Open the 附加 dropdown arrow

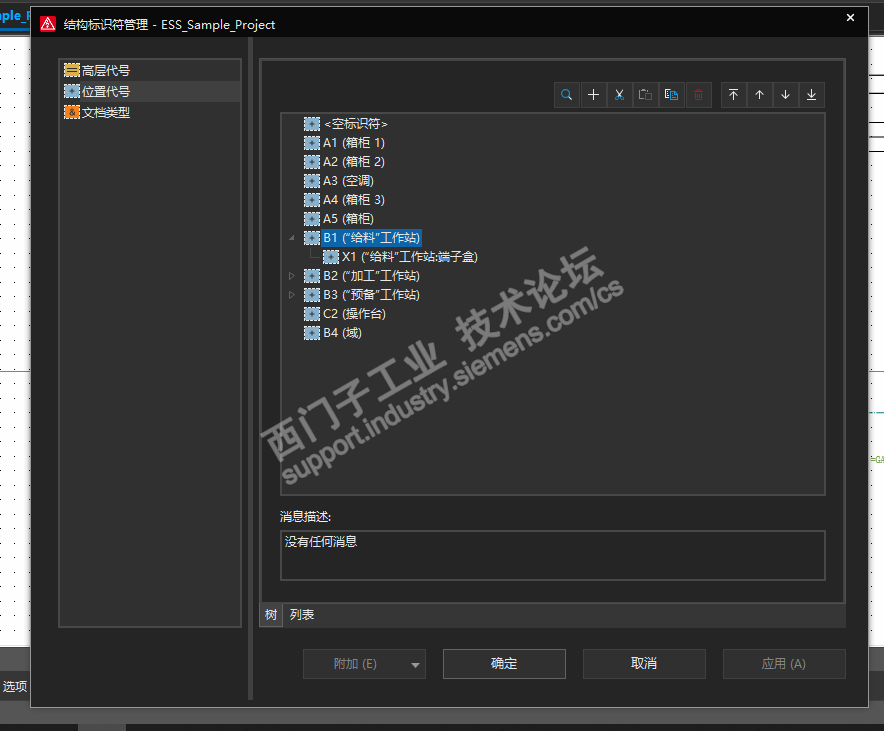tap(416, 664)
